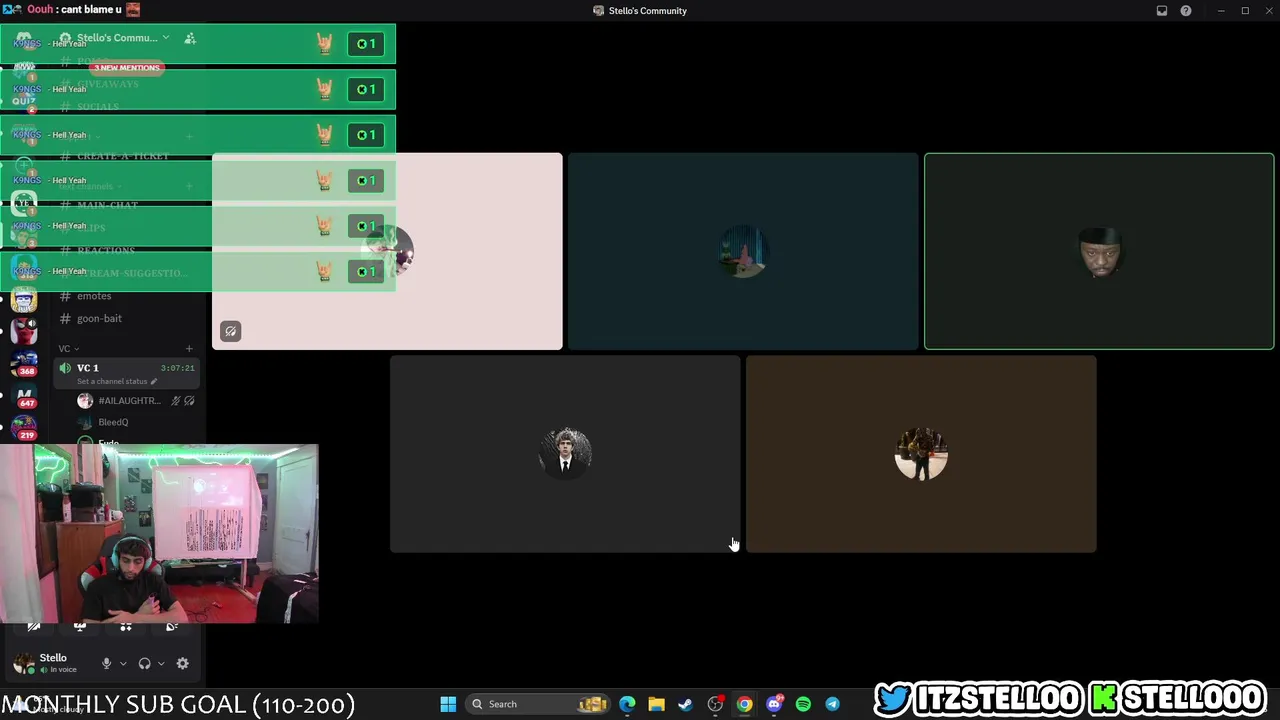Open the microphone input options arrow
Viewport: 1280px width, 720px height.
[x=123, y=663]
